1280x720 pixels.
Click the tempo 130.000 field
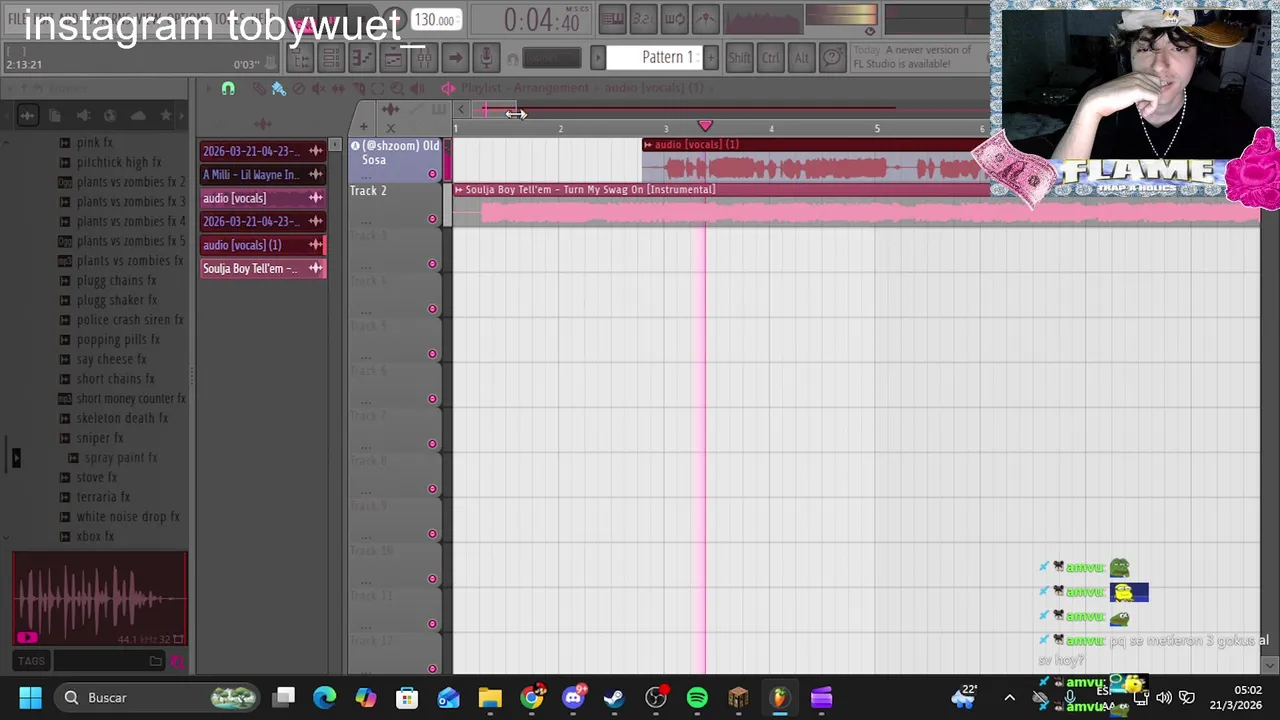pyautogui.click(x=435, y=20)
